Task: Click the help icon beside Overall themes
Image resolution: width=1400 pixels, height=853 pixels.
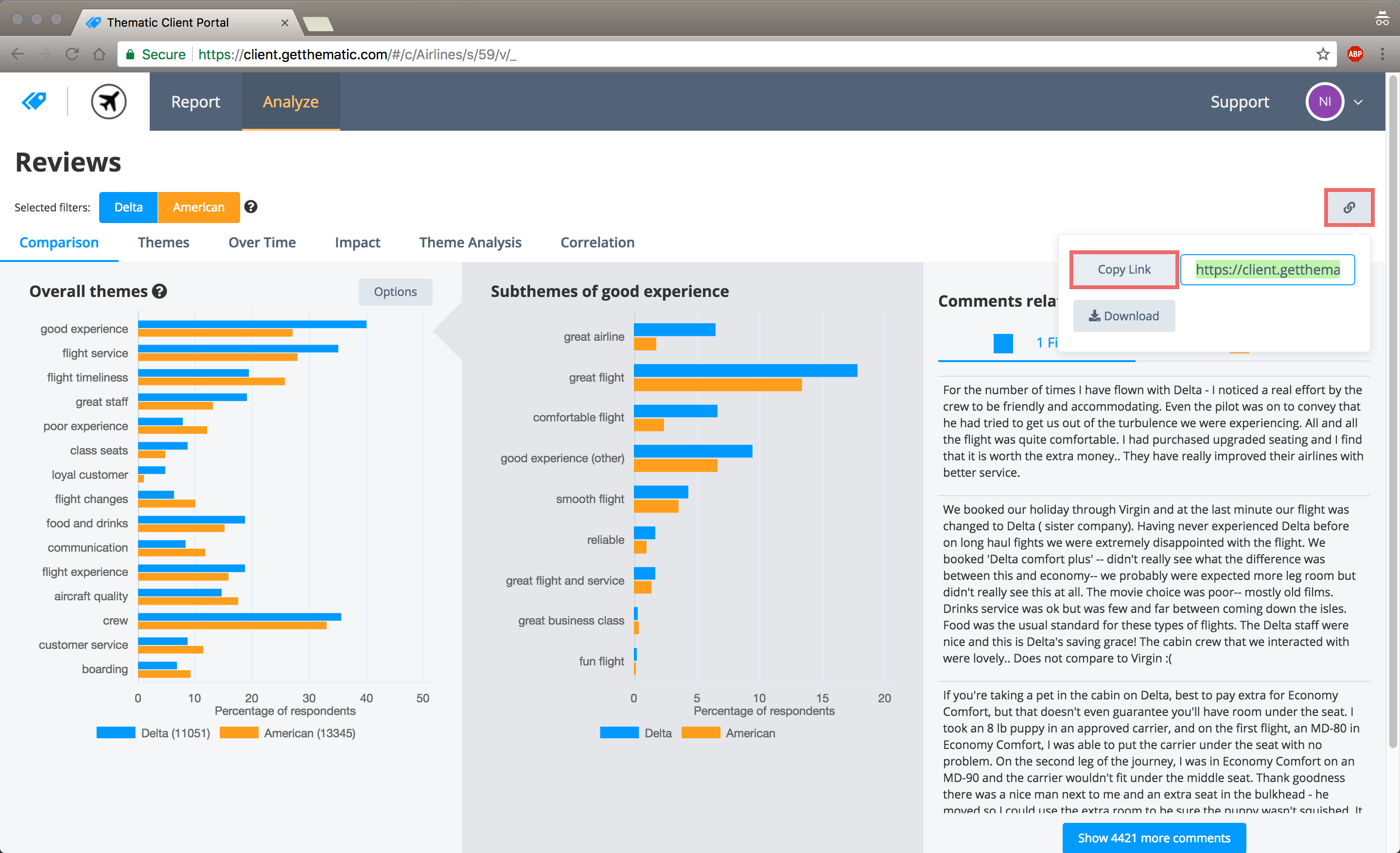Action: (x=160, y=291)
